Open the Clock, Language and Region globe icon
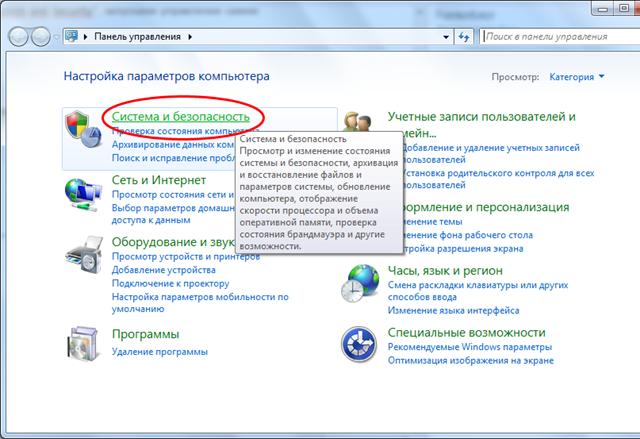 pos(360,283)
